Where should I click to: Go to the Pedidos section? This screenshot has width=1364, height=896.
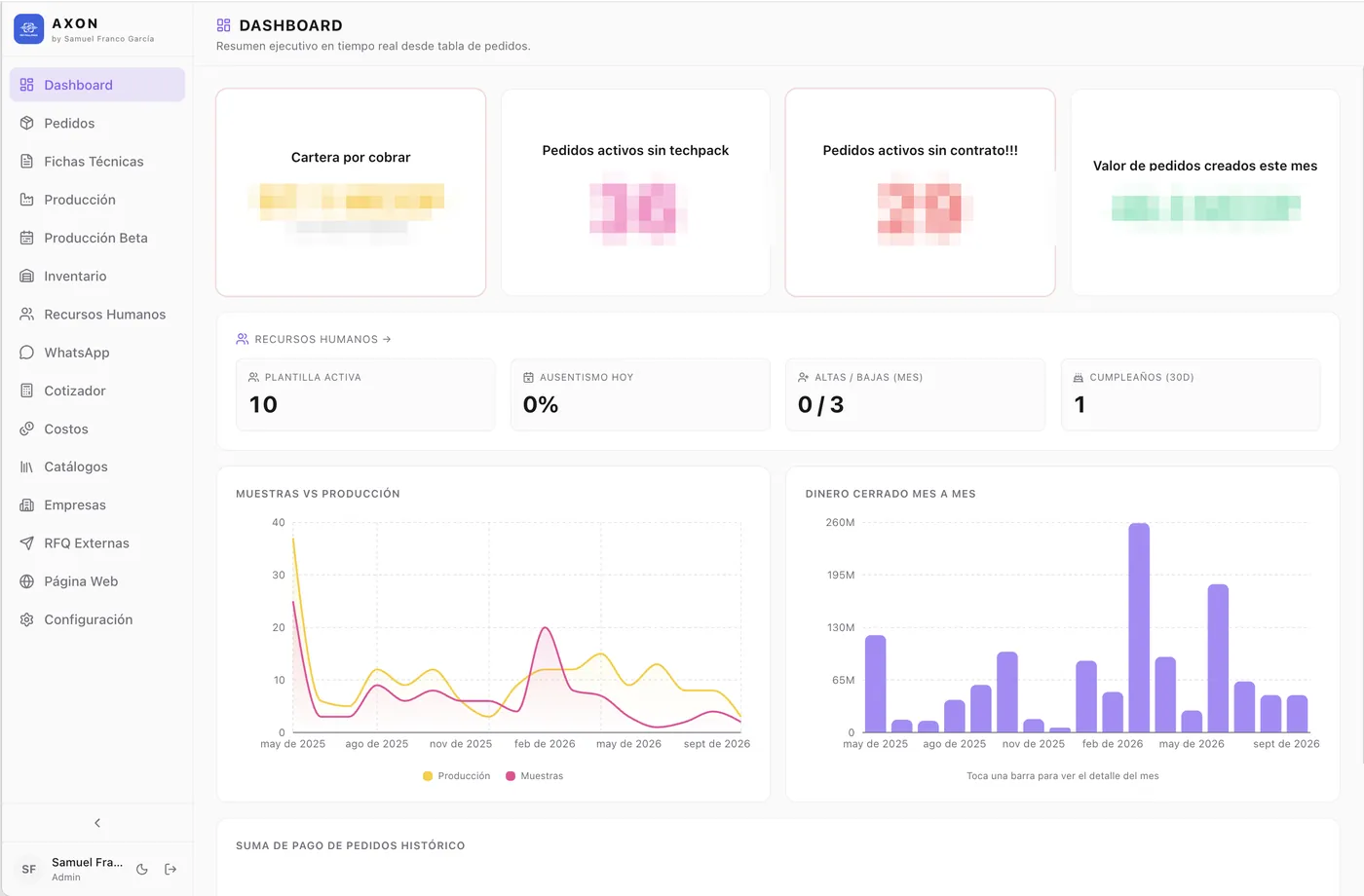pyautogui.click(x=97, y=124)
